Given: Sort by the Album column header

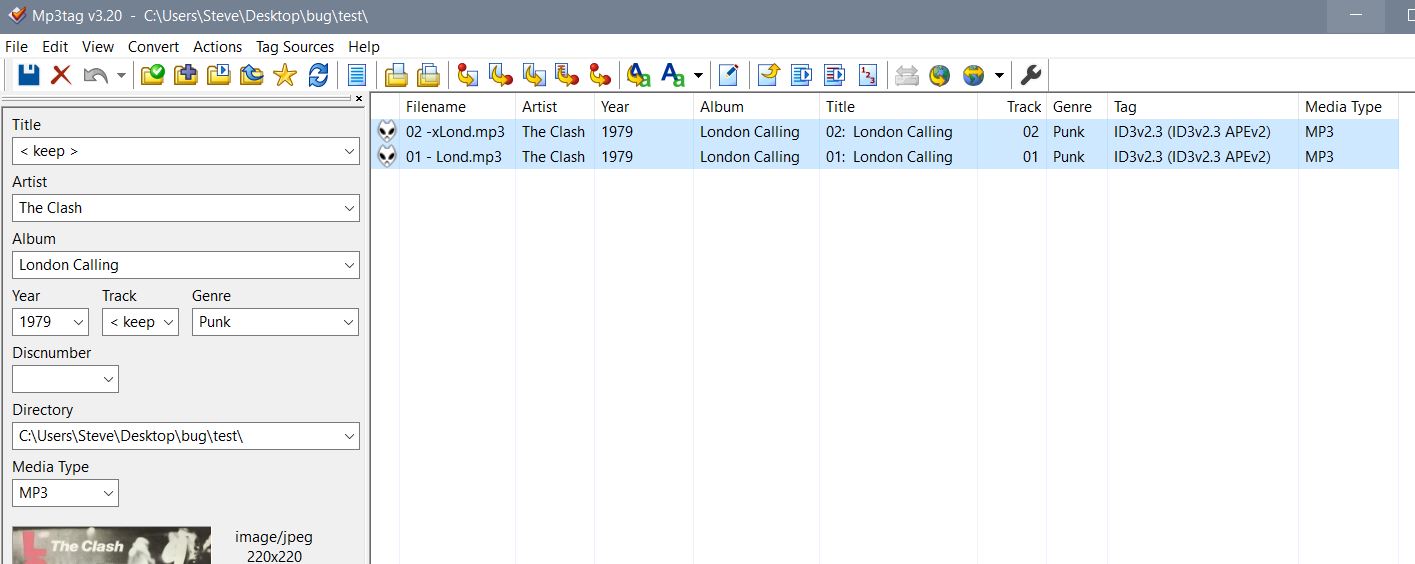Looking at the screenshot, I should (x=756, y=106).
